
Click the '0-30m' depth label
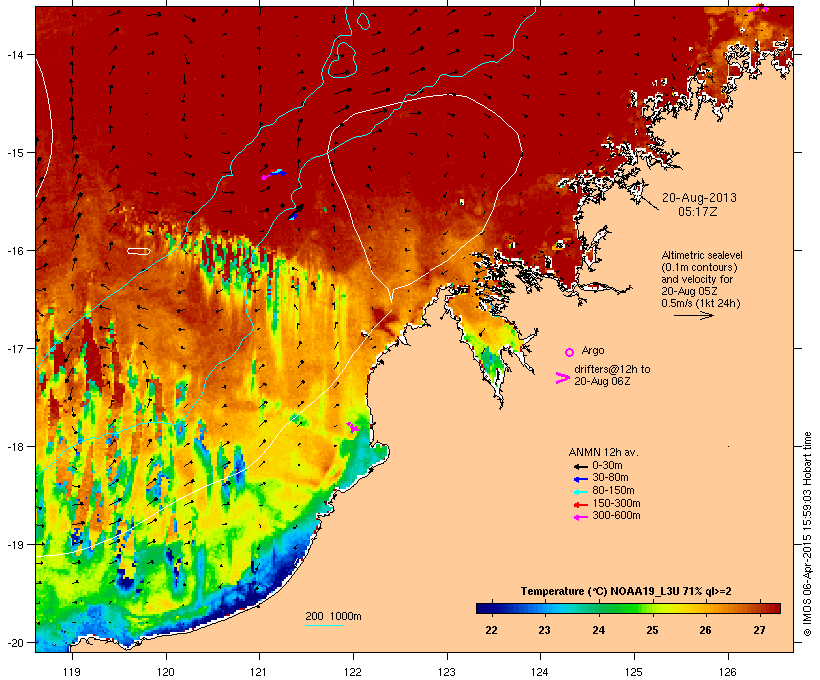pyautogui.click(x=607, y=466)
